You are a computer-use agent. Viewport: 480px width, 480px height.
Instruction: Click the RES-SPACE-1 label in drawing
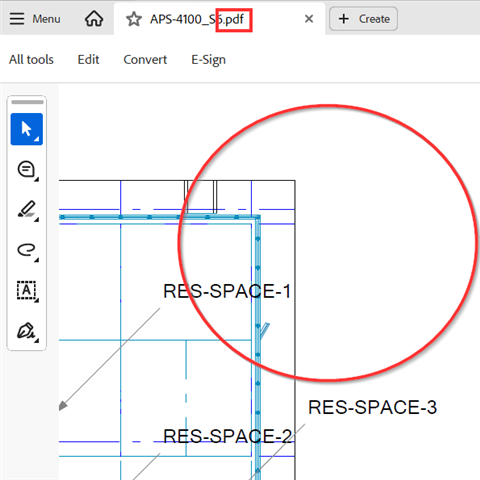(227, 291)
